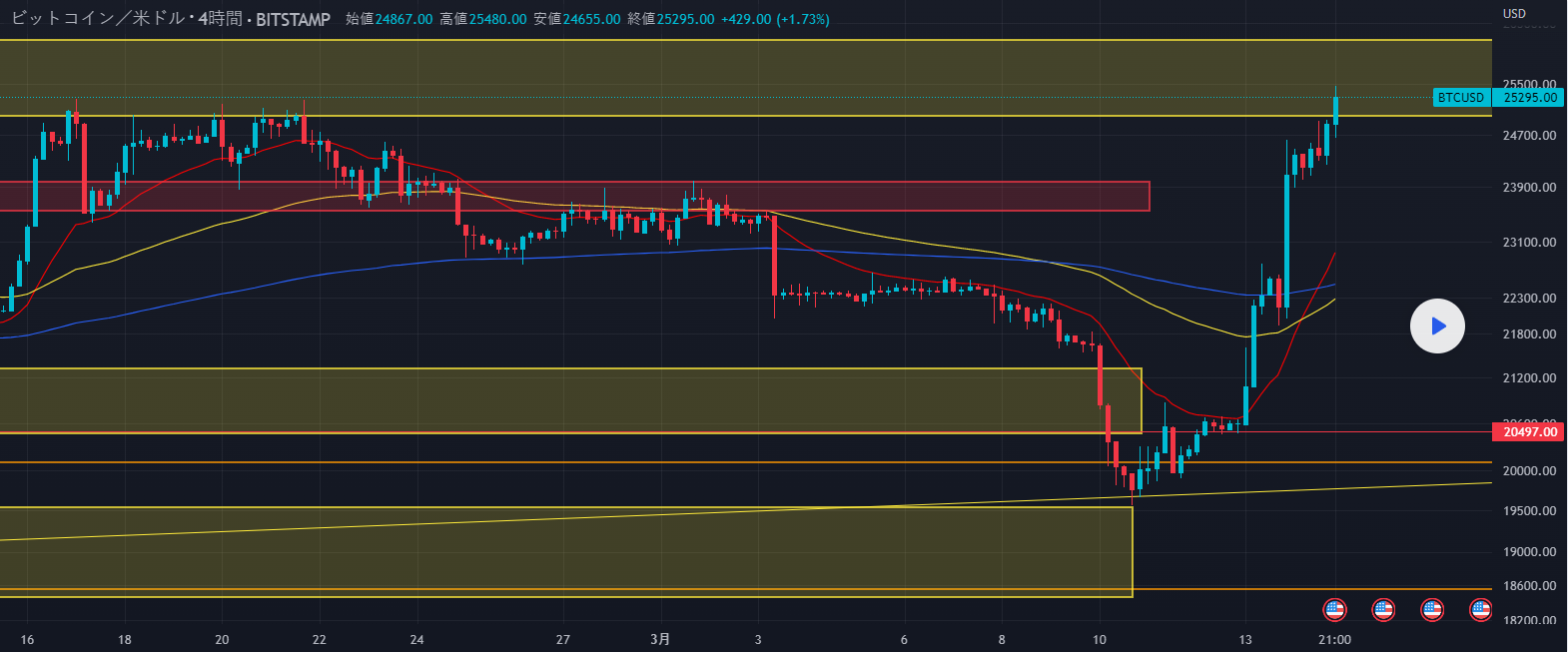Viewport: 1568px width, 652px height.
Task: Click the red 20497.00 price line label
Action: tap(1529, 431)
